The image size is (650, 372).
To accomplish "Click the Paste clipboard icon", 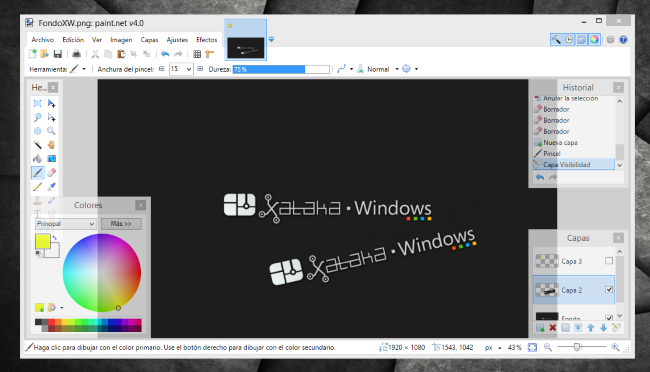I will point(121,54).
